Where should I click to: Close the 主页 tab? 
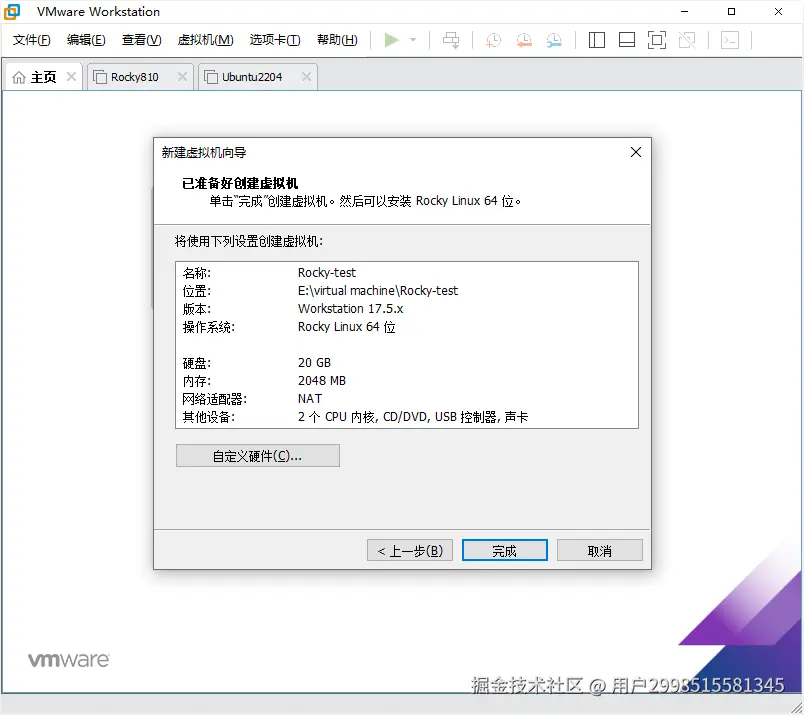(71, 77)
